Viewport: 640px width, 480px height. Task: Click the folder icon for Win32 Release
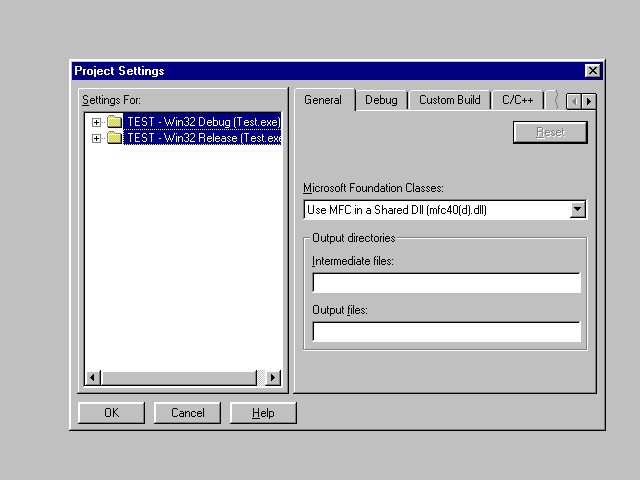114,138
